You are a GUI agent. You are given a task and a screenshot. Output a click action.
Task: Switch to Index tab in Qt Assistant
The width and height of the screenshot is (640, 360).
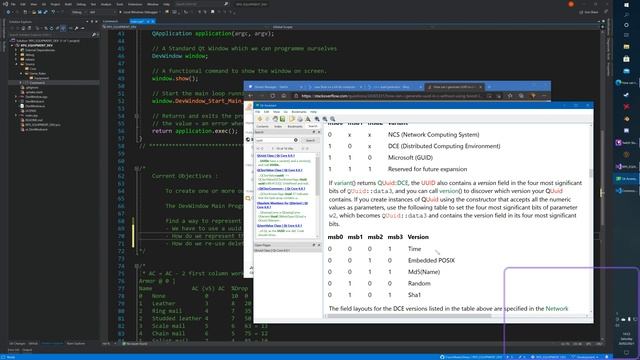tap(278, 127)
